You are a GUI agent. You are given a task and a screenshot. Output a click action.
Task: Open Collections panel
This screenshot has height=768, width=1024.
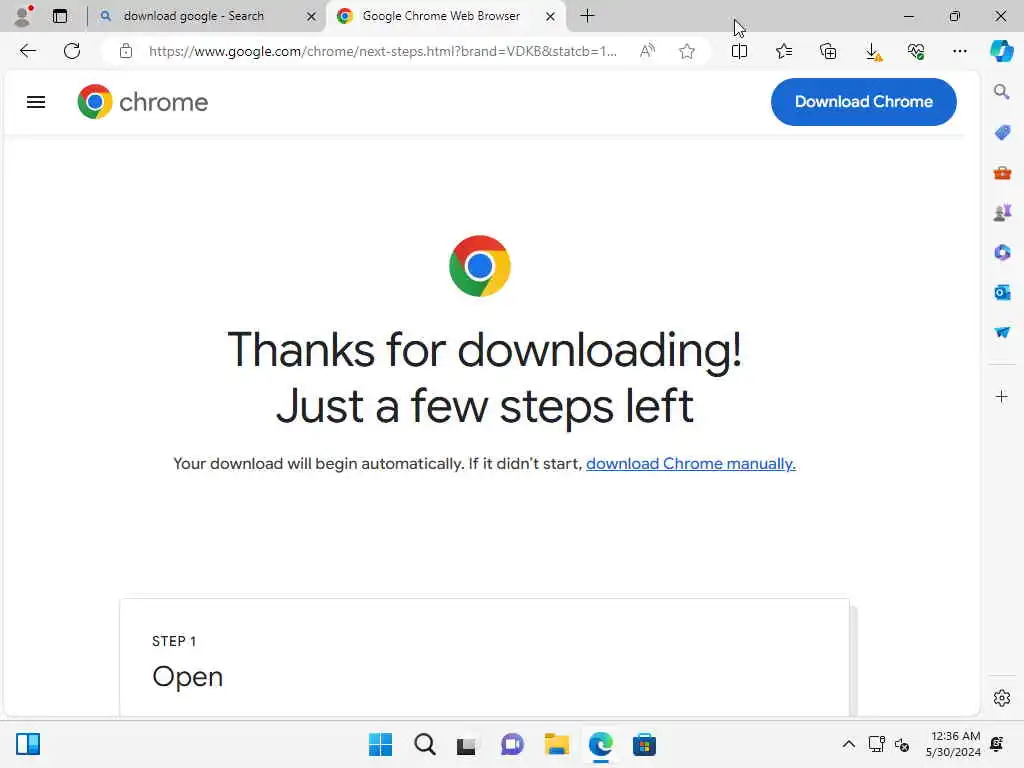[828, 51]
